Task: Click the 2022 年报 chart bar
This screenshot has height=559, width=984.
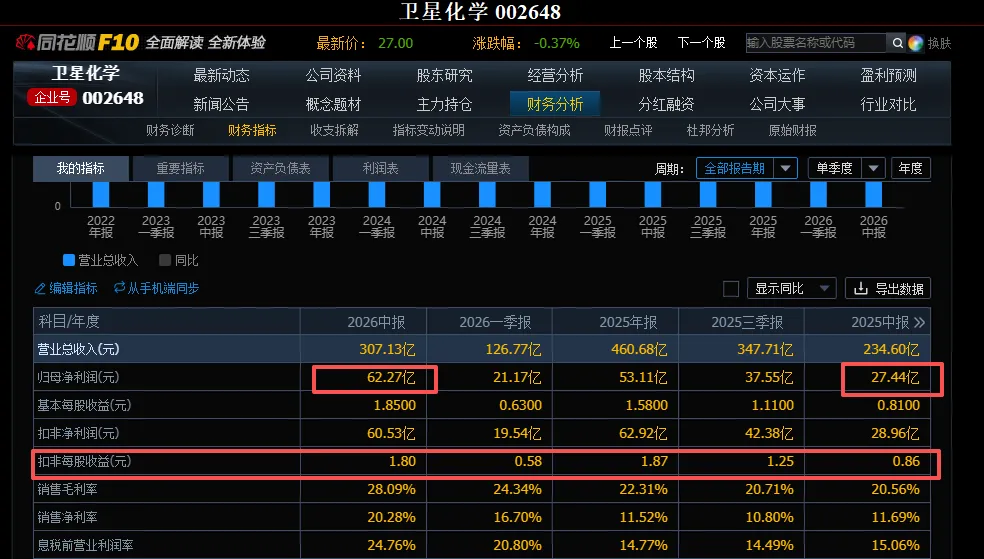Action: tap(100, 194)
